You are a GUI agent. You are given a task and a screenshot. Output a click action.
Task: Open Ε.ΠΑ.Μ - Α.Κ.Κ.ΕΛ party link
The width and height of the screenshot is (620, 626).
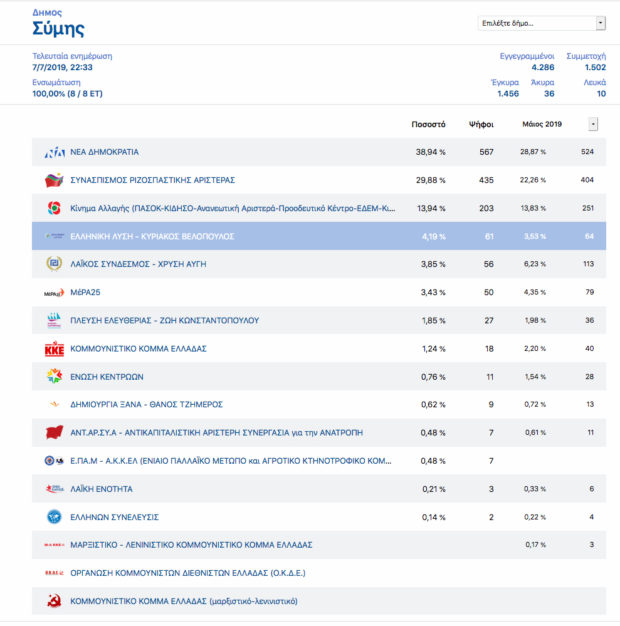pos(231,461)
